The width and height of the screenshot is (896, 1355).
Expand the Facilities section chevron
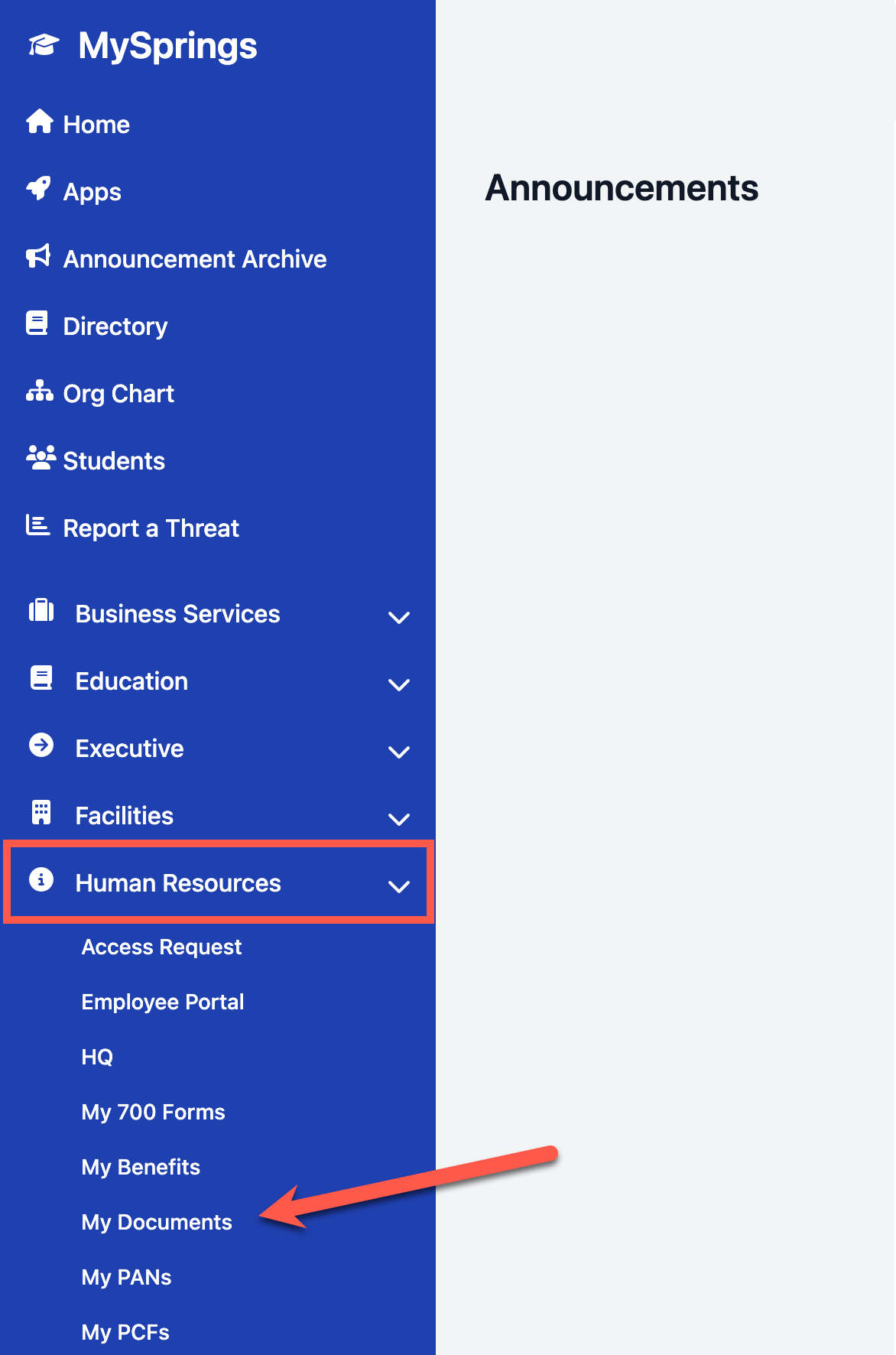399,818
